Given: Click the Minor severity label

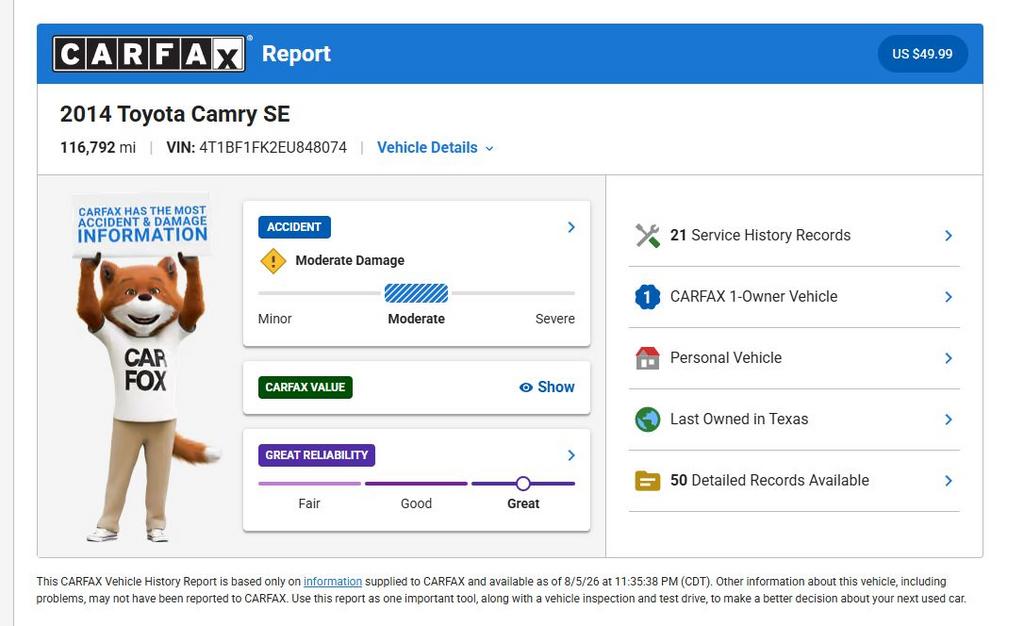Looking at the screenshot, I should pos(275,319).
